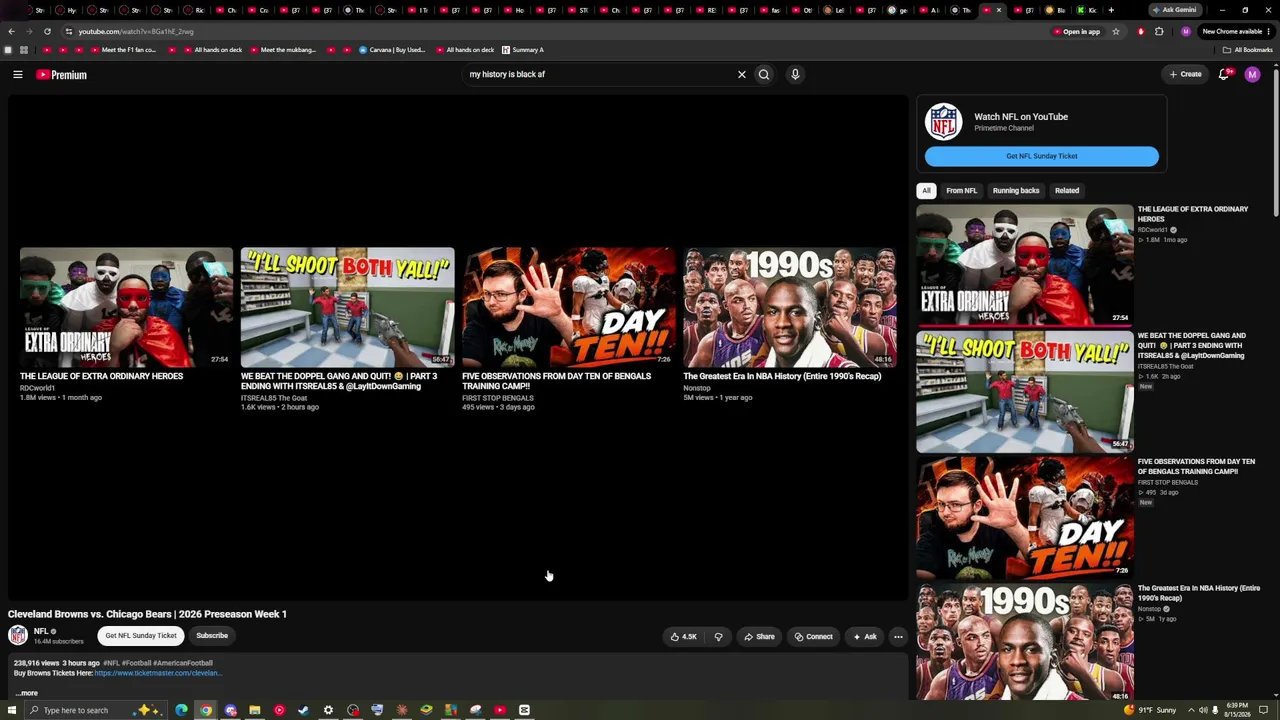Screen dimensions: 1280x720
Task: Subscribe to the NFL channel
Action: [212, 636]
